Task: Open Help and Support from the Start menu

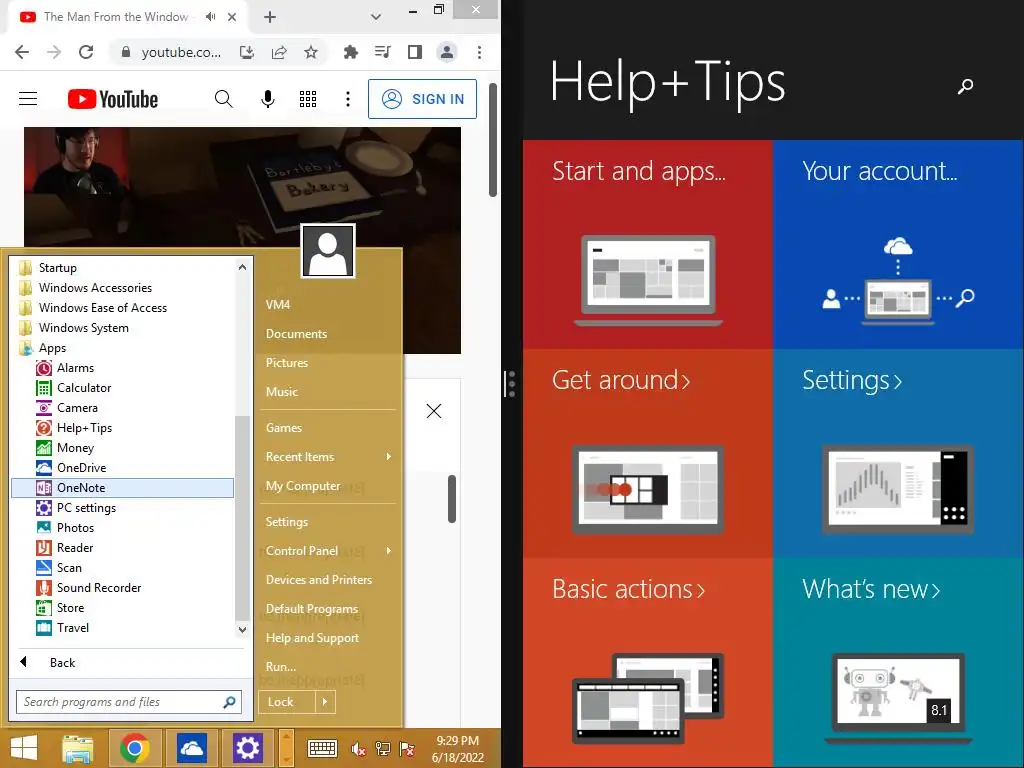Action: click(312, 638)
